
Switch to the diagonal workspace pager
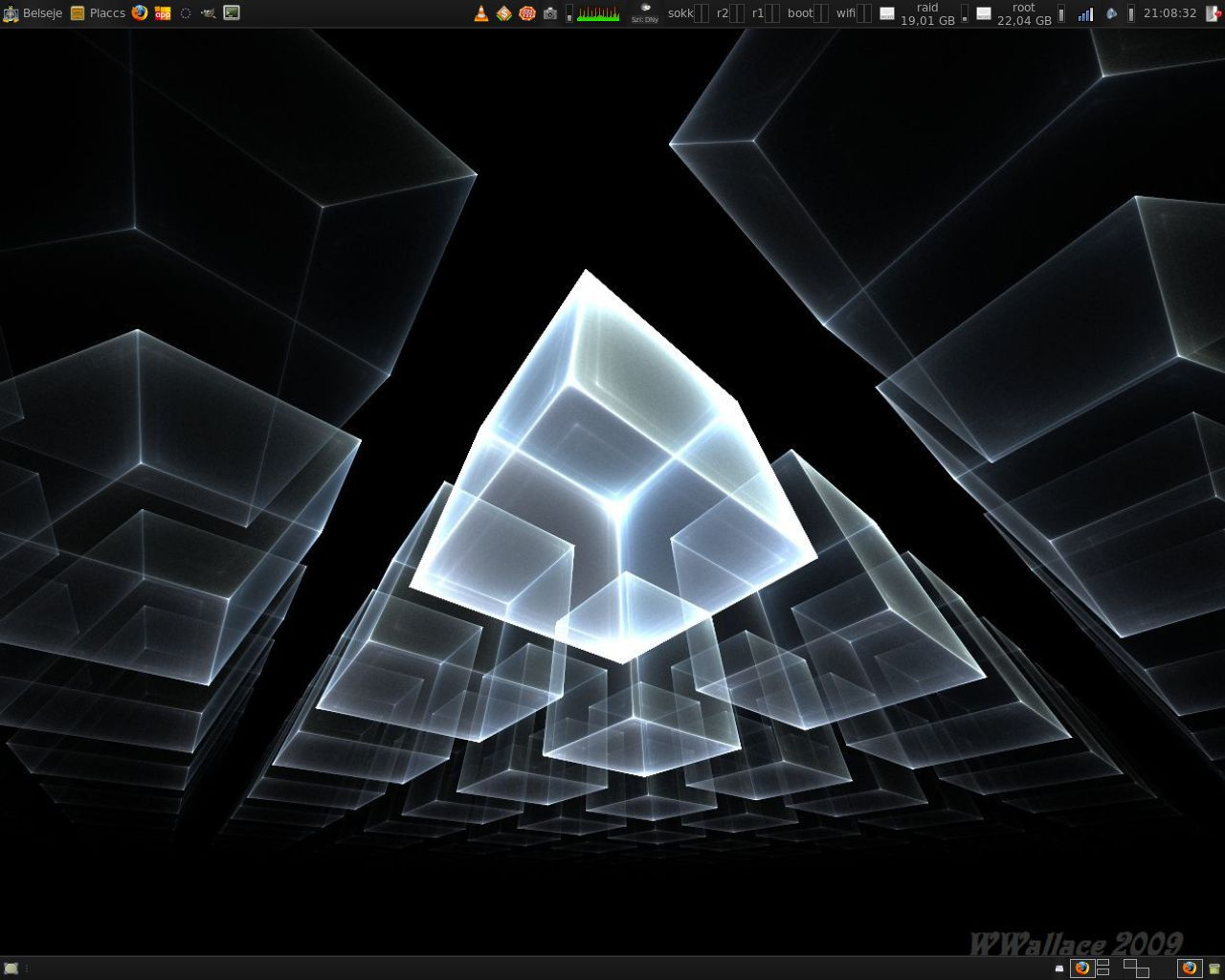point(1136,968)
